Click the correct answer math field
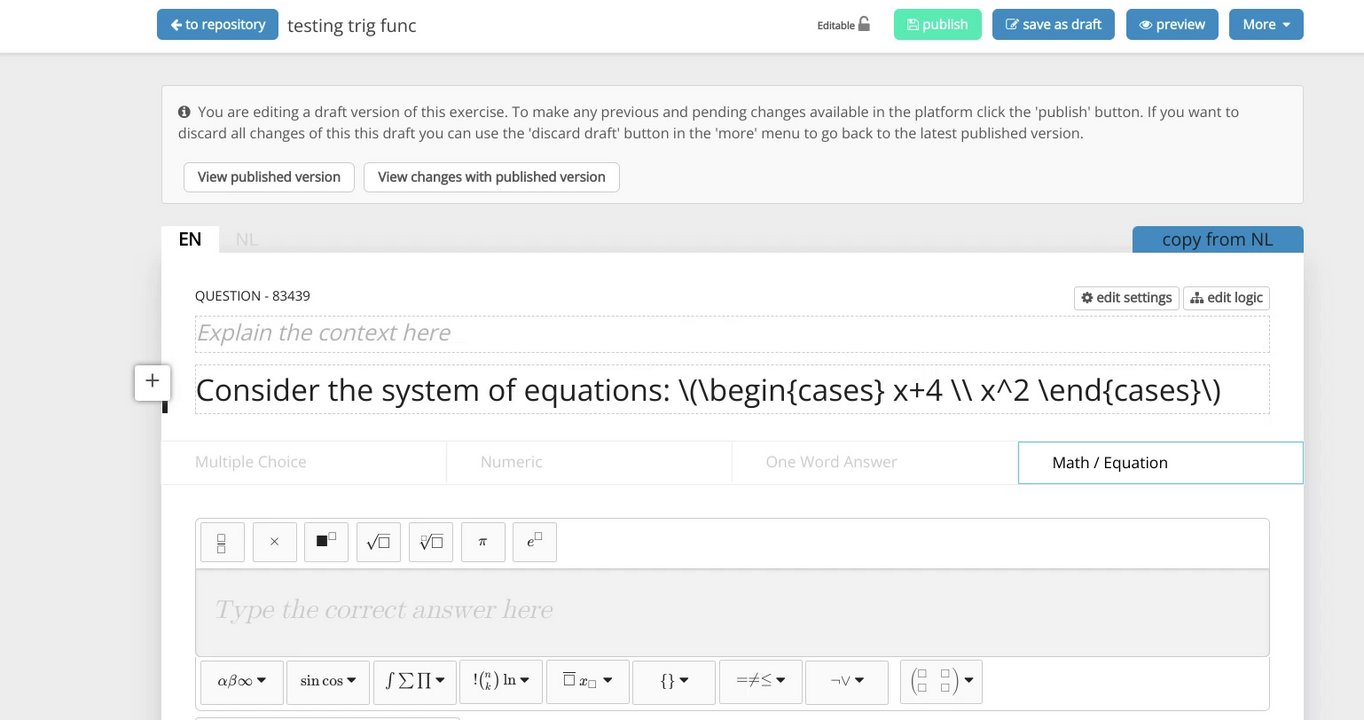 732,611
